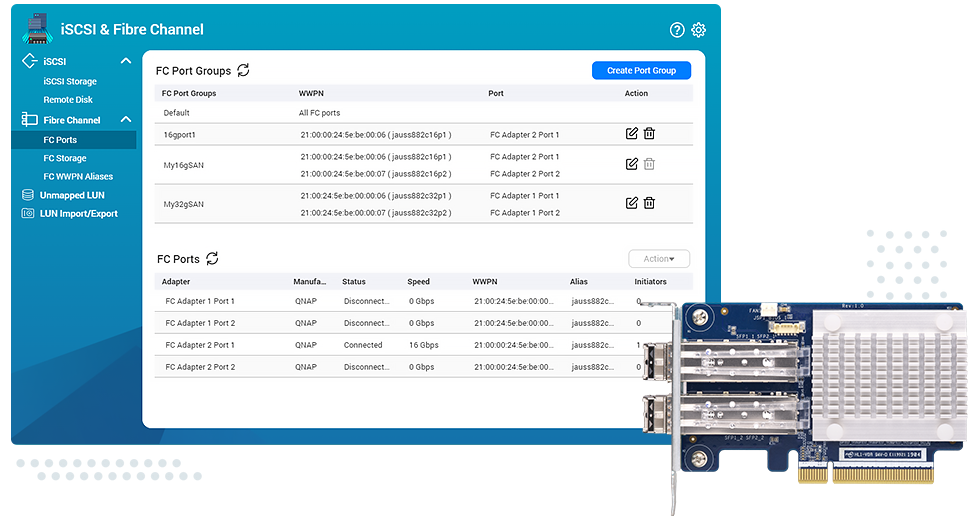Open FC WWPN Aliases page
980x530 pixels.
(x=78, y=176)
